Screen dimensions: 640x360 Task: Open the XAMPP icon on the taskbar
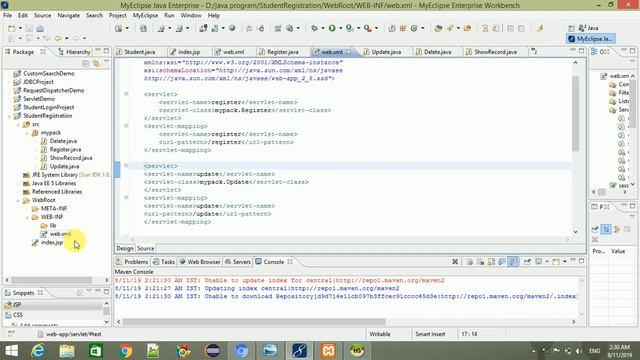[328, 351]
